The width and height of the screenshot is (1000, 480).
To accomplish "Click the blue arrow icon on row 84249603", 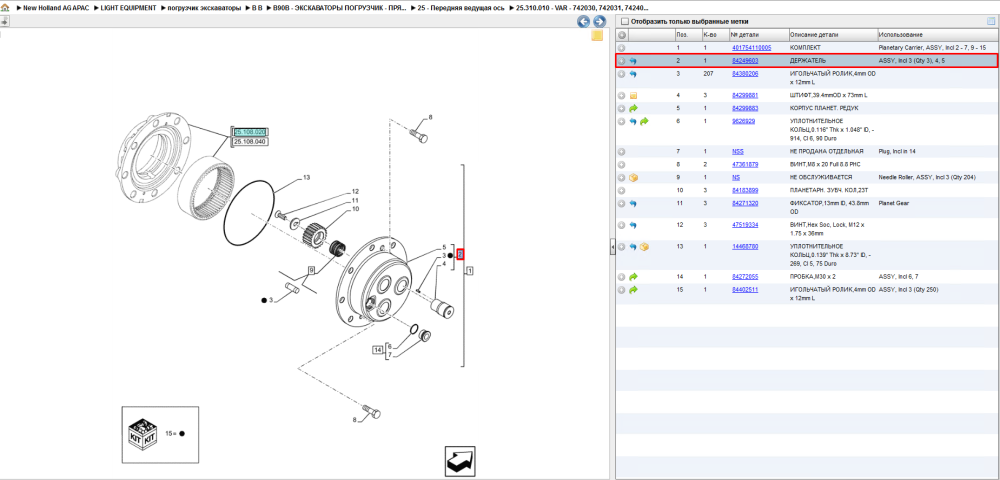I will (x=633, y=61).
